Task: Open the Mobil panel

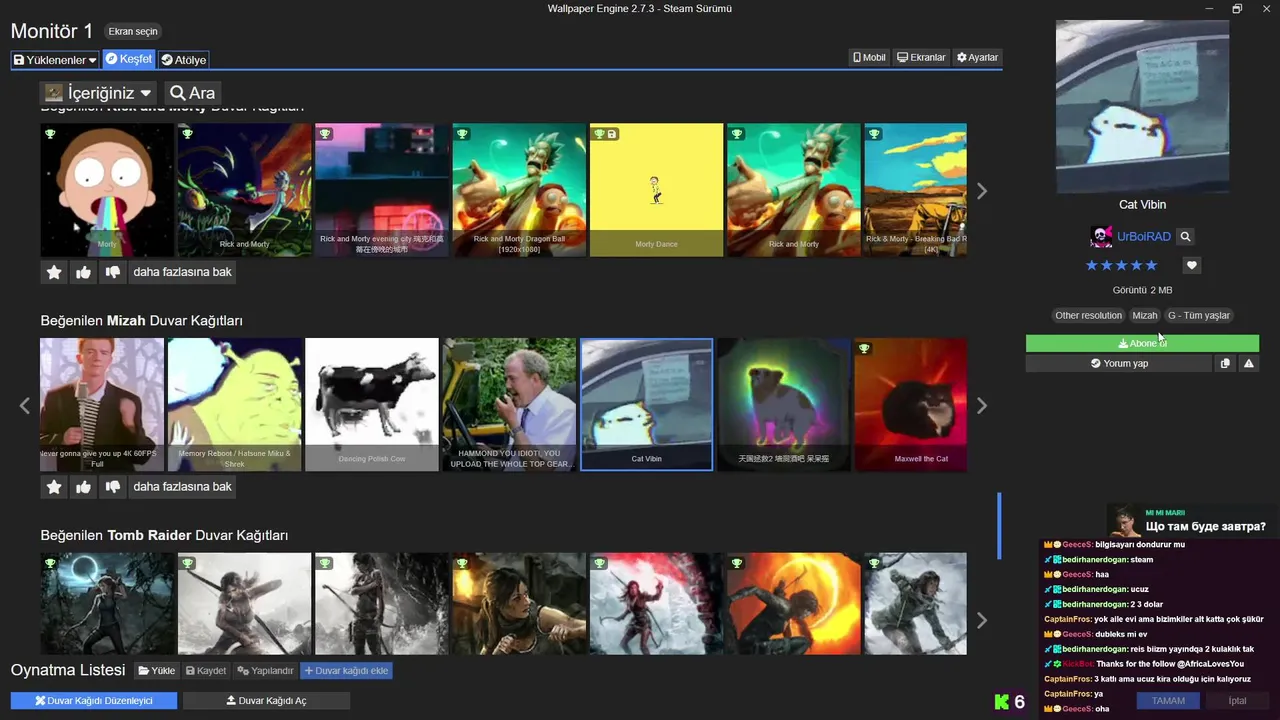Action: click(869, 58)
